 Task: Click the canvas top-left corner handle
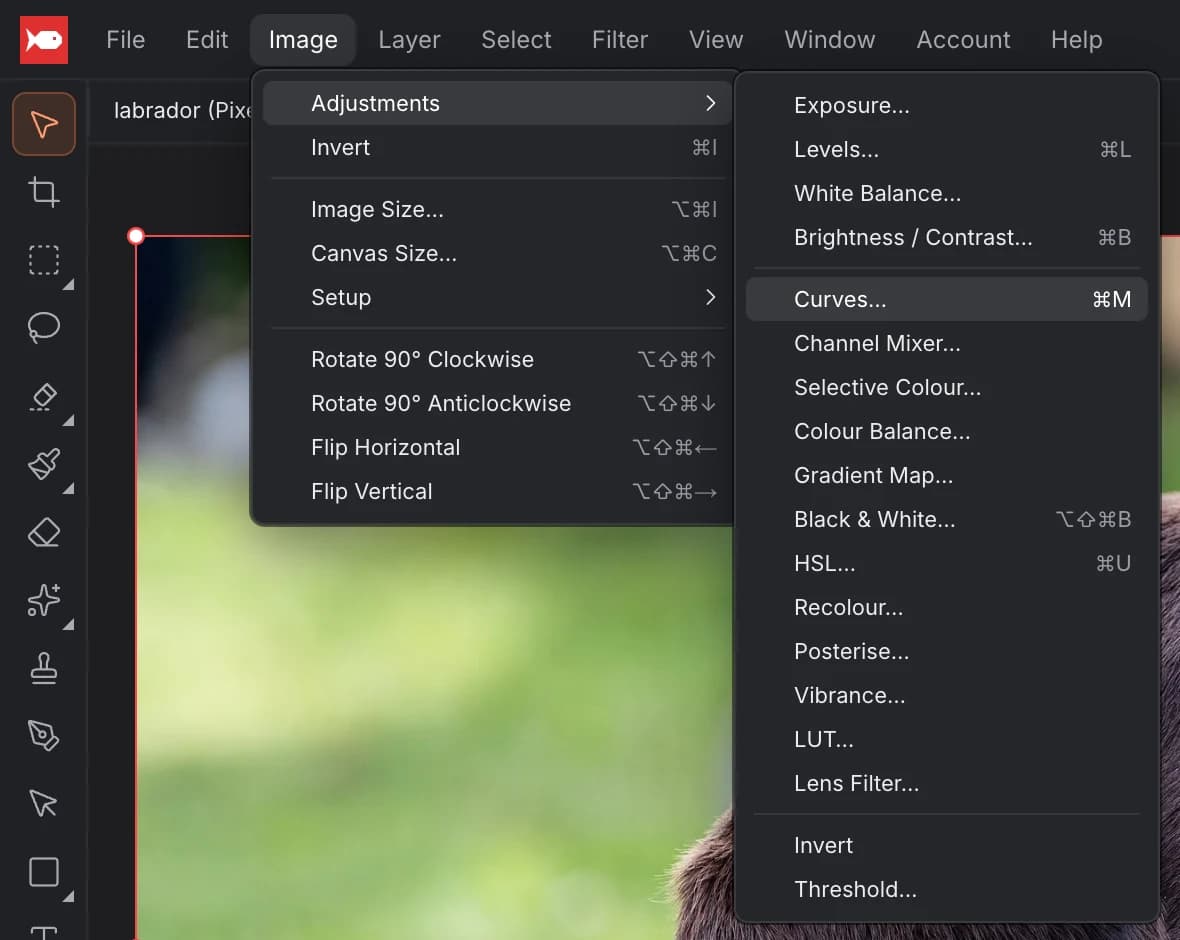136,236
